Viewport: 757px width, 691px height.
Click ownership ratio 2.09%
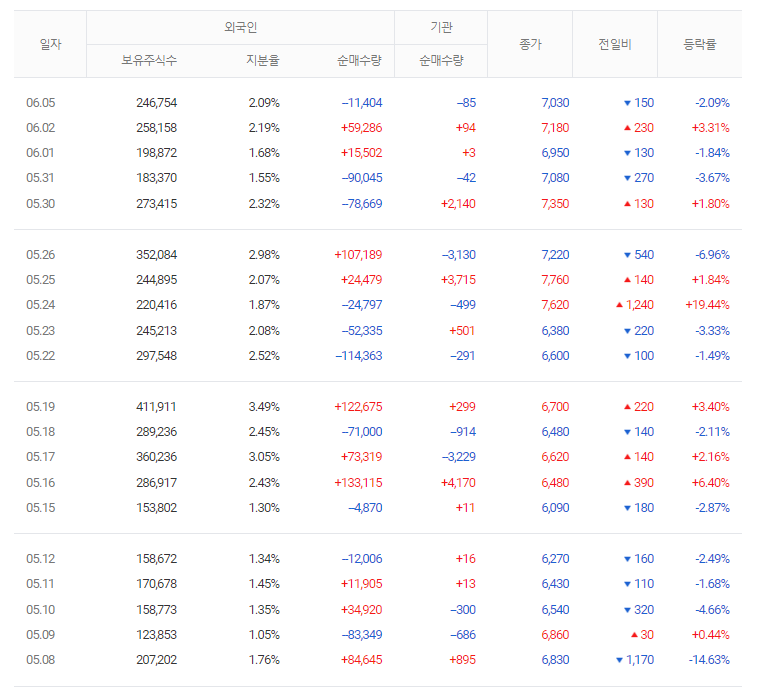[x=264, y=103]
